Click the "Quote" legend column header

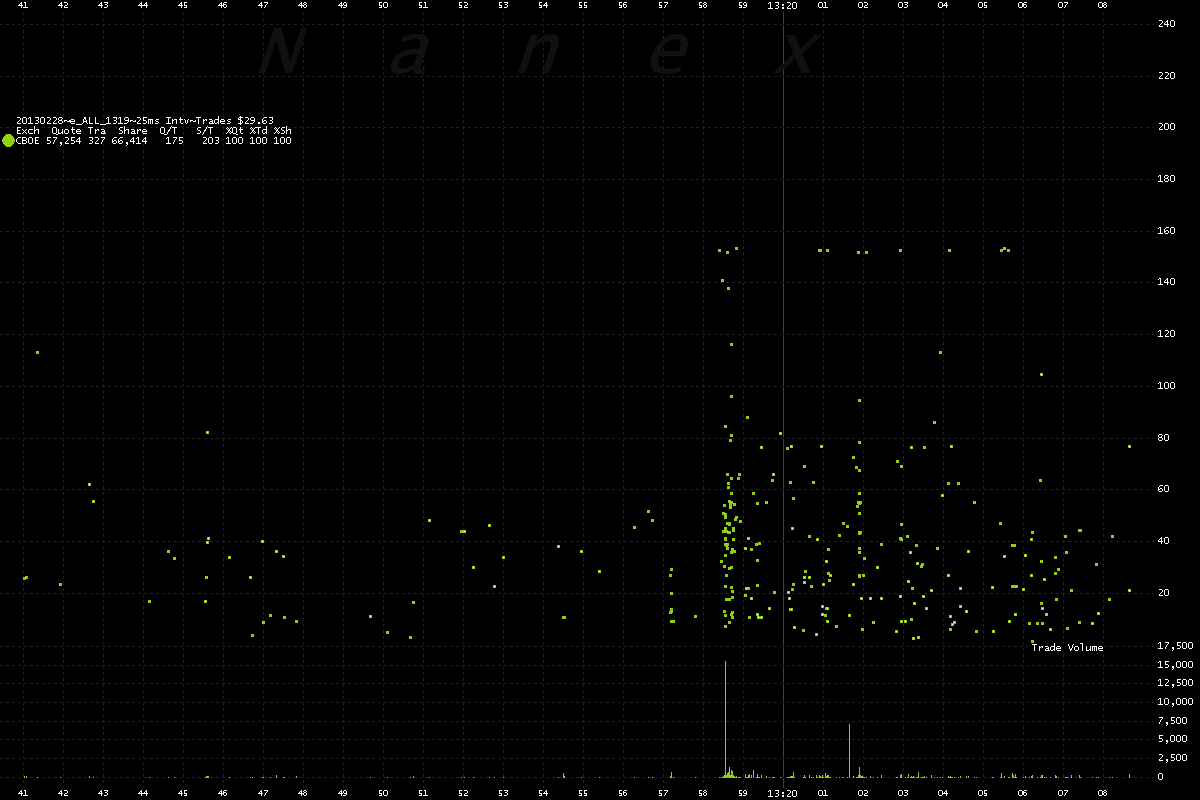click(66, 131)
